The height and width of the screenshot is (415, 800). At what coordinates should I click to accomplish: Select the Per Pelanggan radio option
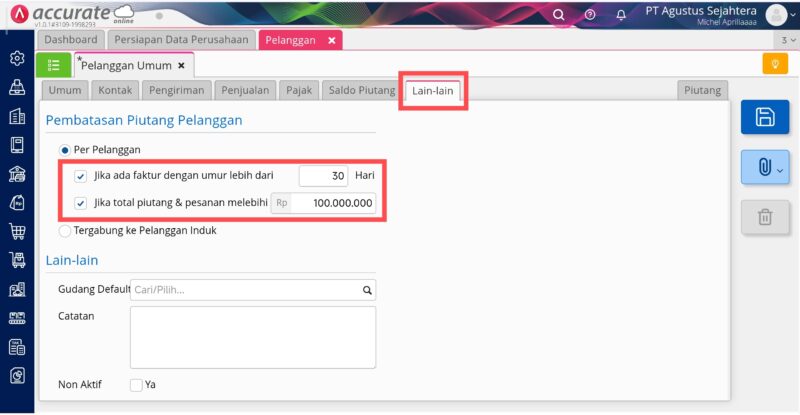66,149
